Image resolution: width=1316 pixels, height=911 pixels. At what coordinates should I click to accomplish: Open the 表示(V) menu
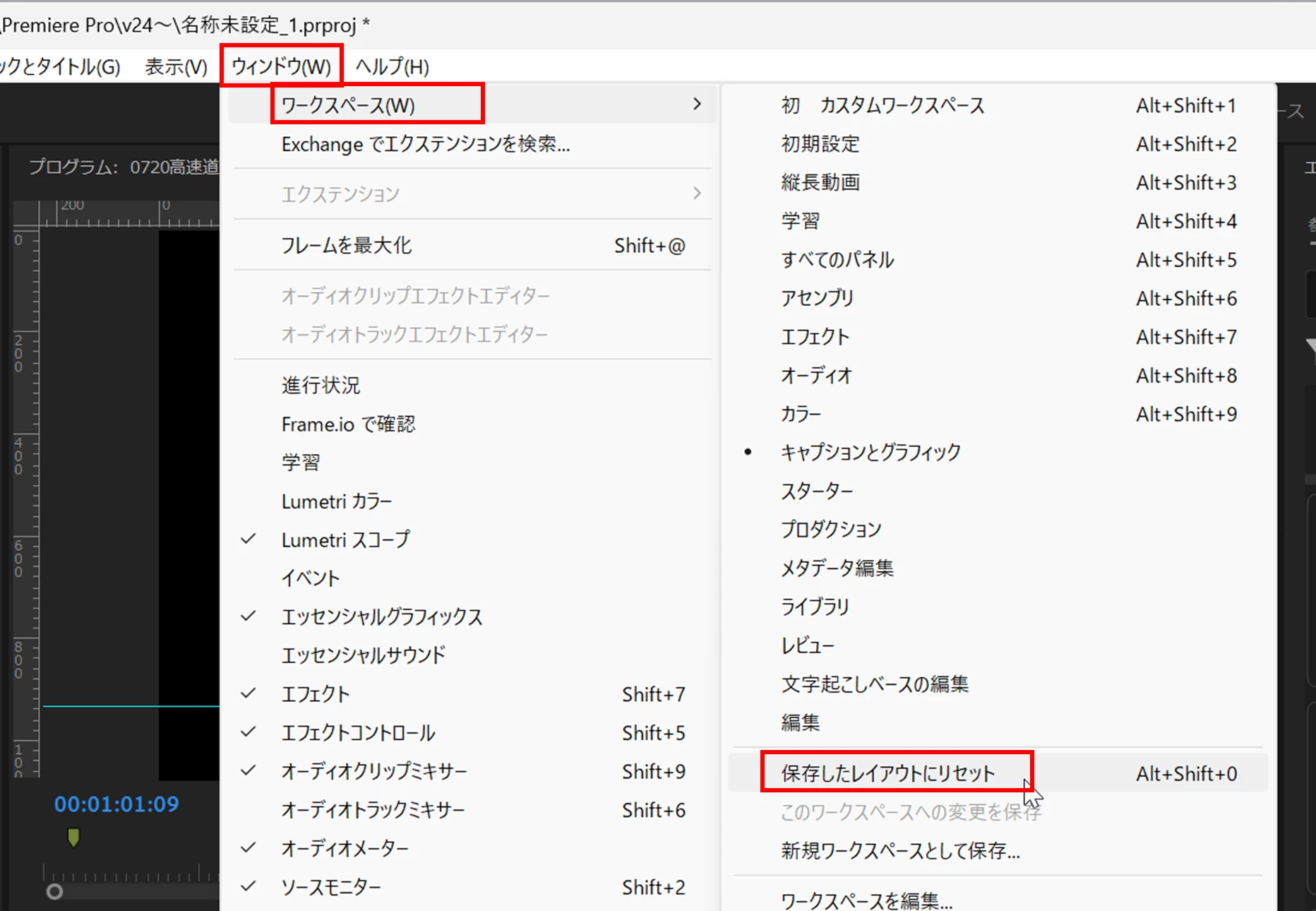click(x=176, y=66)
